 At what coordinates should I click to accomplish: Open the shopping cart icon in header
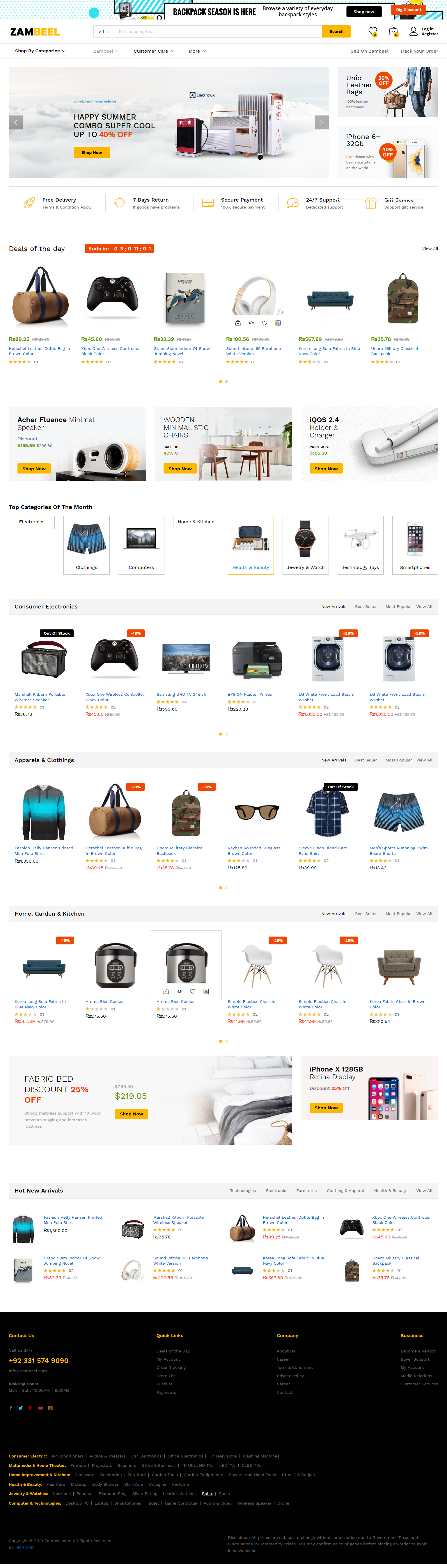coord(393,31)
